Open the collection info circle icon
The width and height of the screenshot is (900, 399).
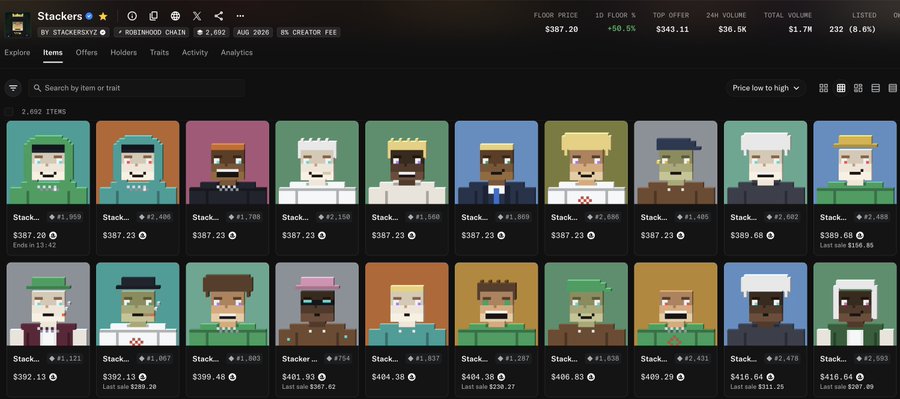point(132,16)
